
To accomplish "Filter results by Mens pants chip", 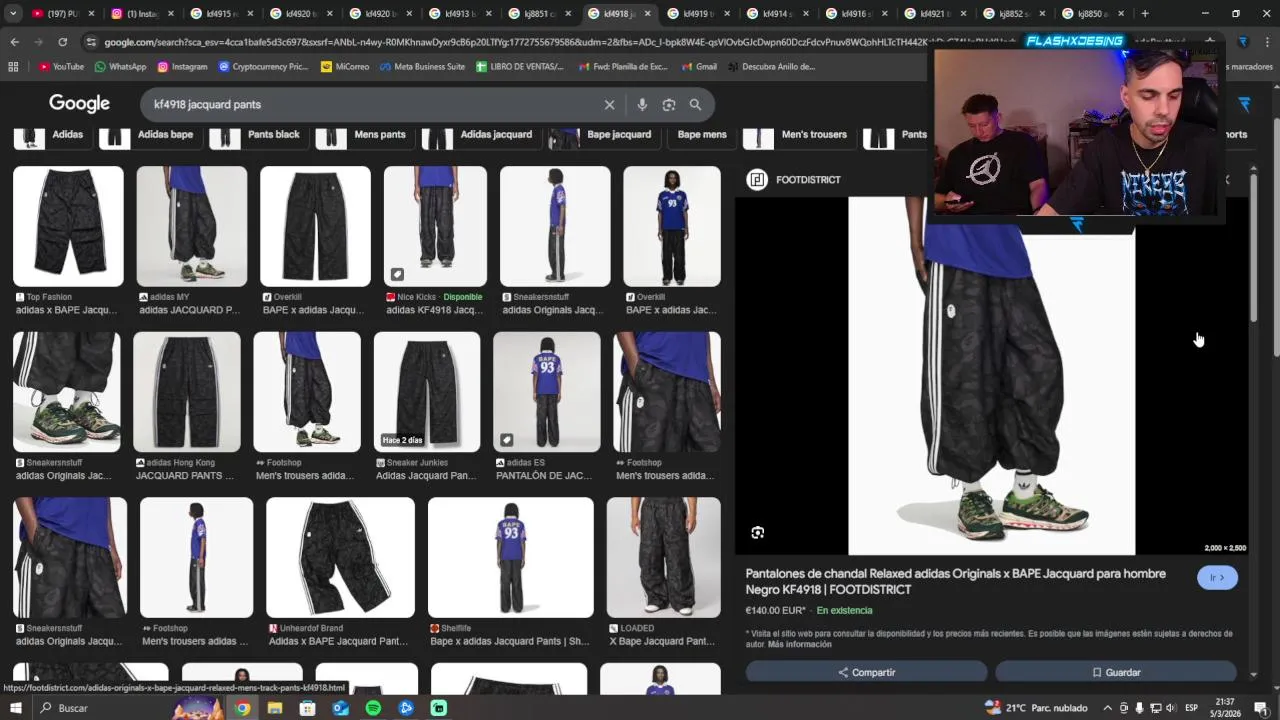I will click(363, 137).
